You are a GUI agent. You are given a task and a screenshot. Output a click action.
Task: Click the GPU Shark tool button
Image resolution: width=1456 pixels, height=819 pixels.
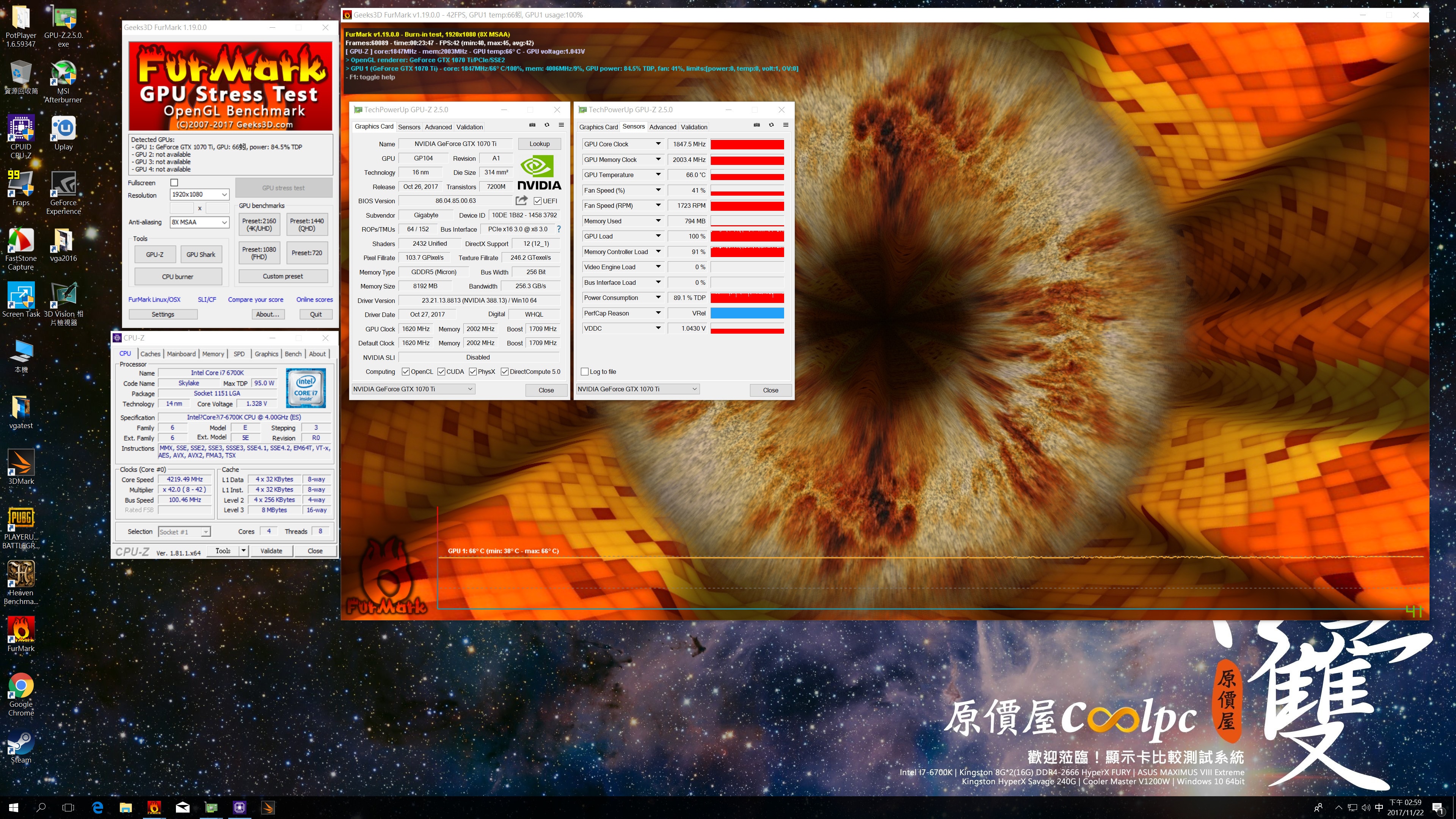pos(201,254)
